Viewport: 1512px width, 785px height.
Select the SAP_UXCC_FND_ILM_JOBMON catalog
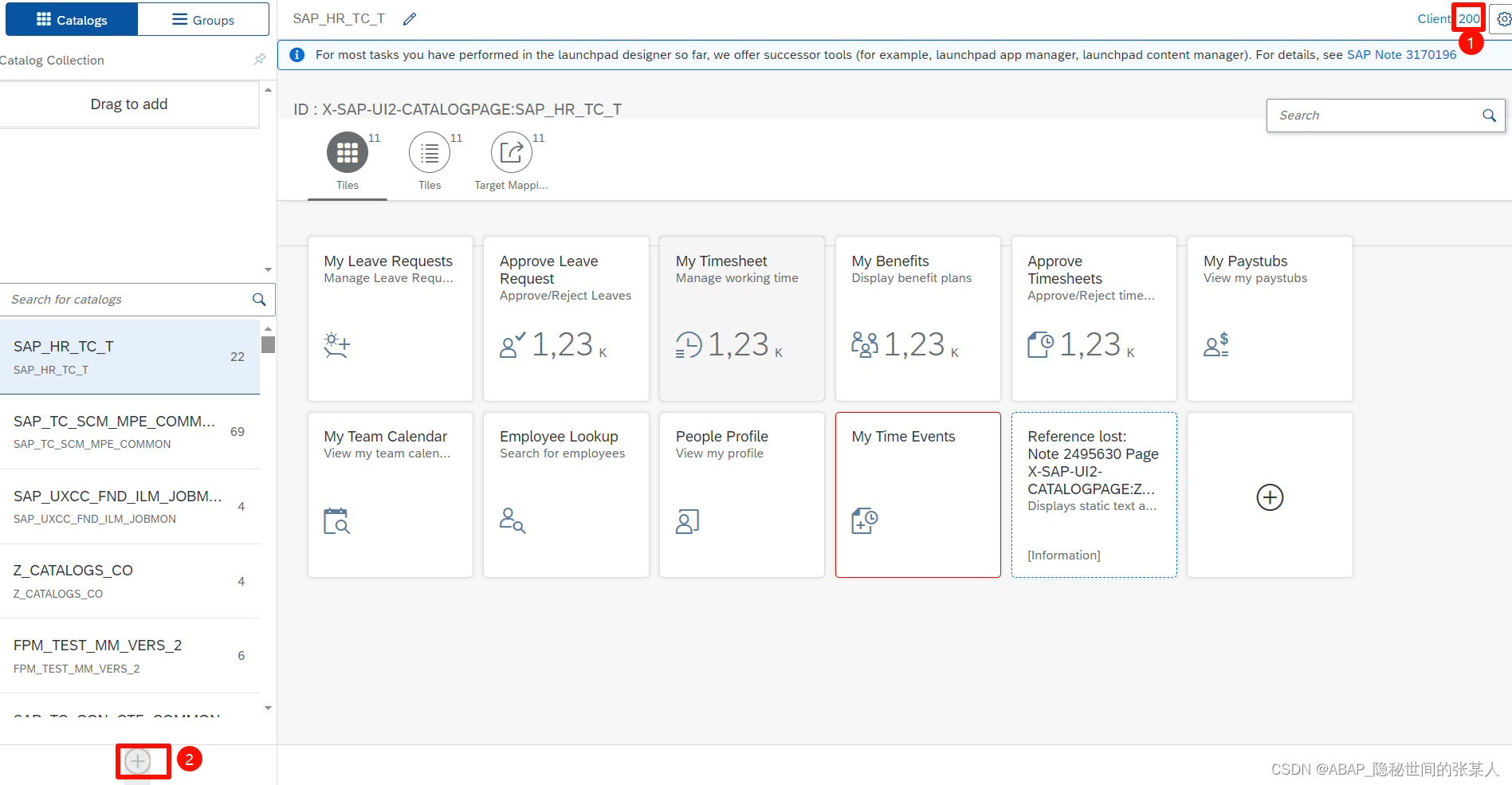pos(130,507)
